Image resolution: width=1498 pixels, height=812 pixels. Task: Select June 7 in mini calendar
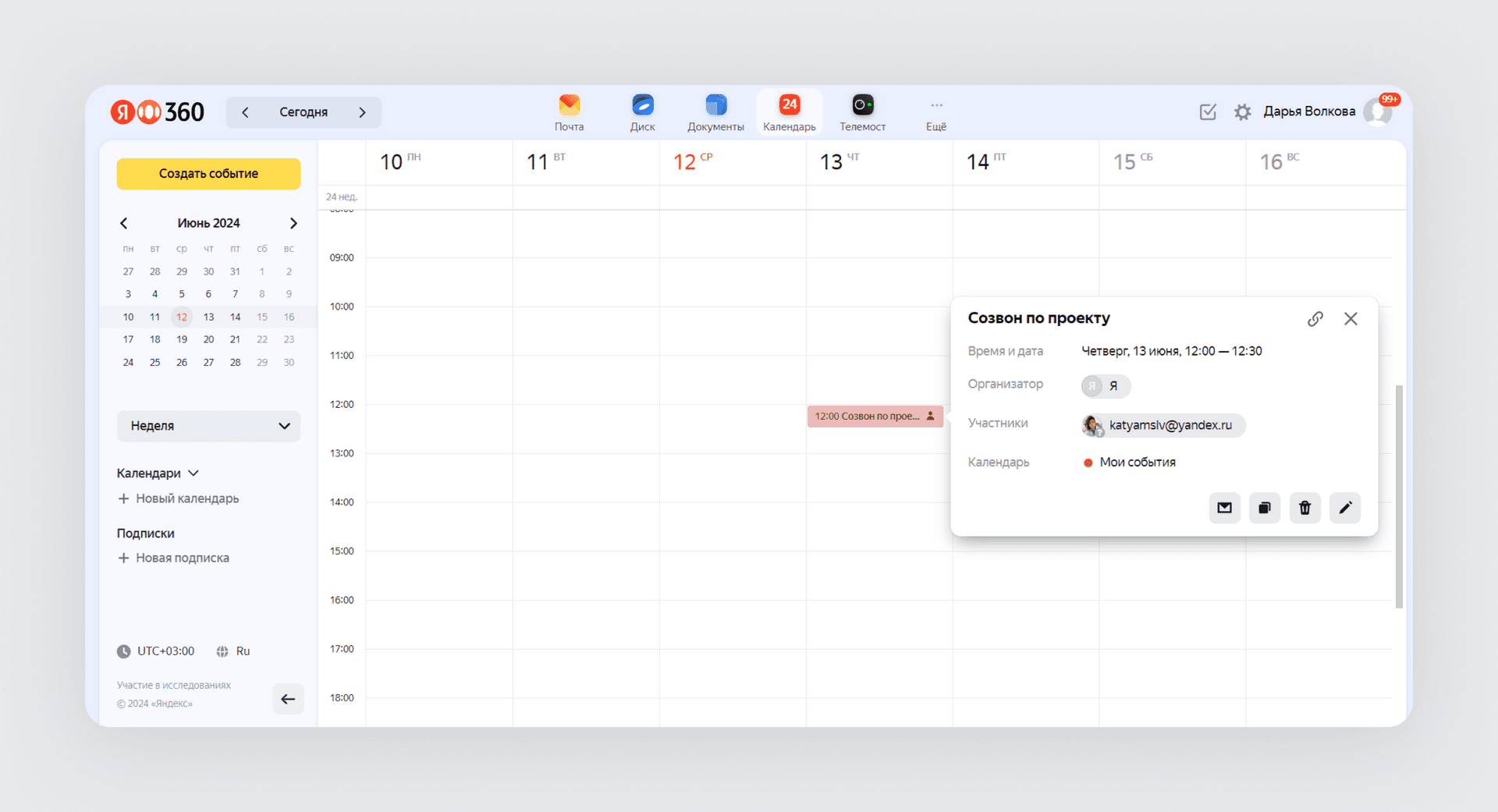pos(235,294)
